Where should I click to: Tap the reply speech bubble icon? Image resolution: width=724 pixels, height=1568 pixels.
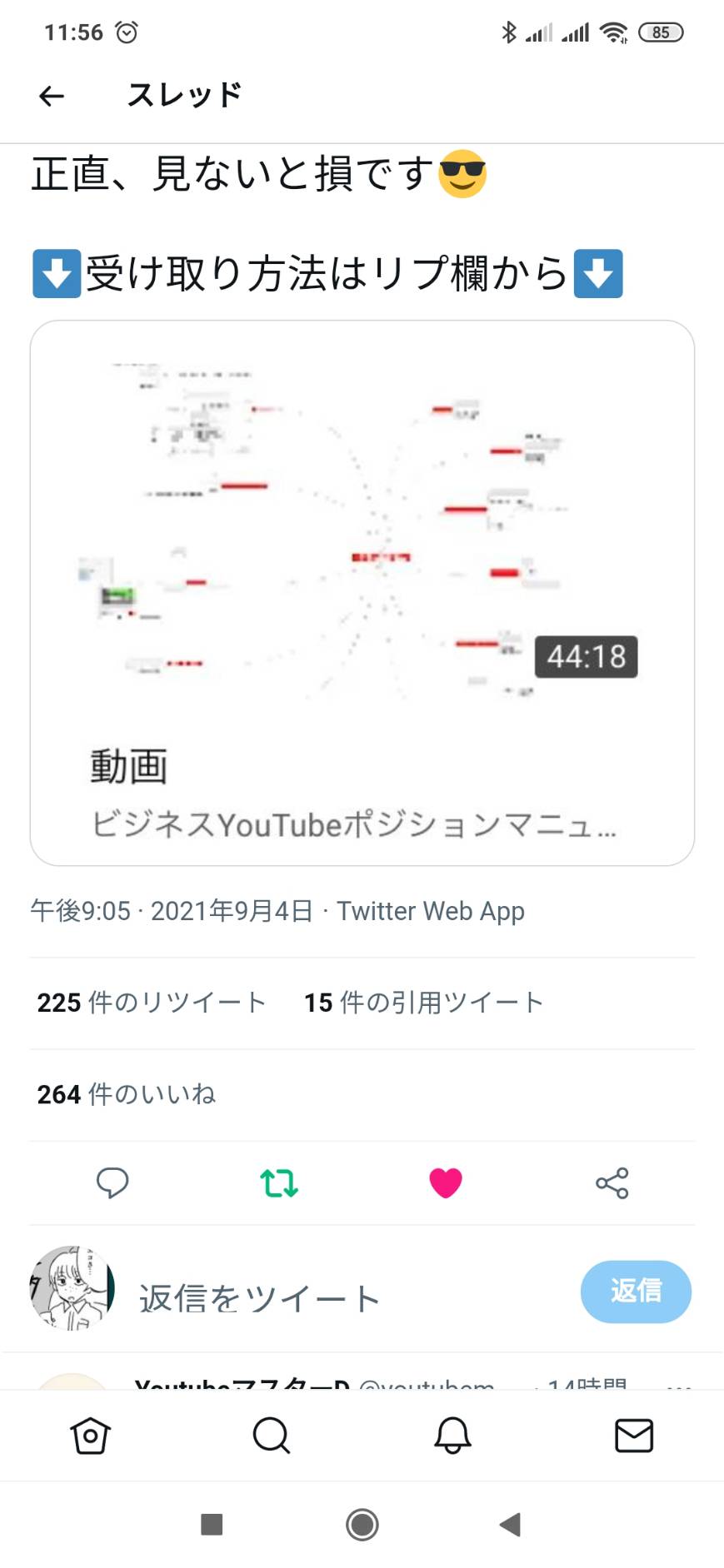pyautogui.click(x=112, y=1182)
